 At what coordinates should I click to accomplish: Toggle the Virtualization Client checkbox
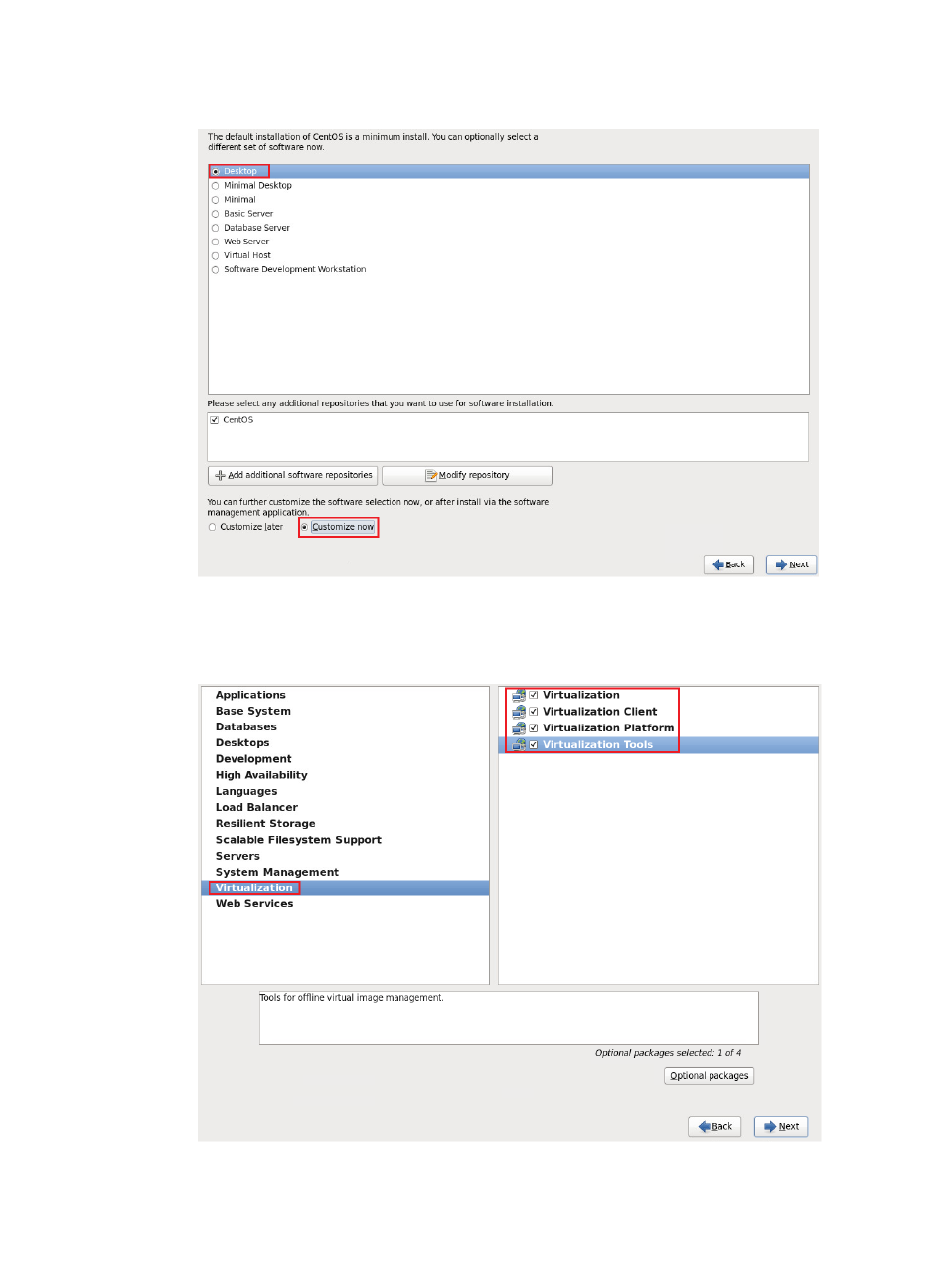pyautogui.click(x=534, y=712)
